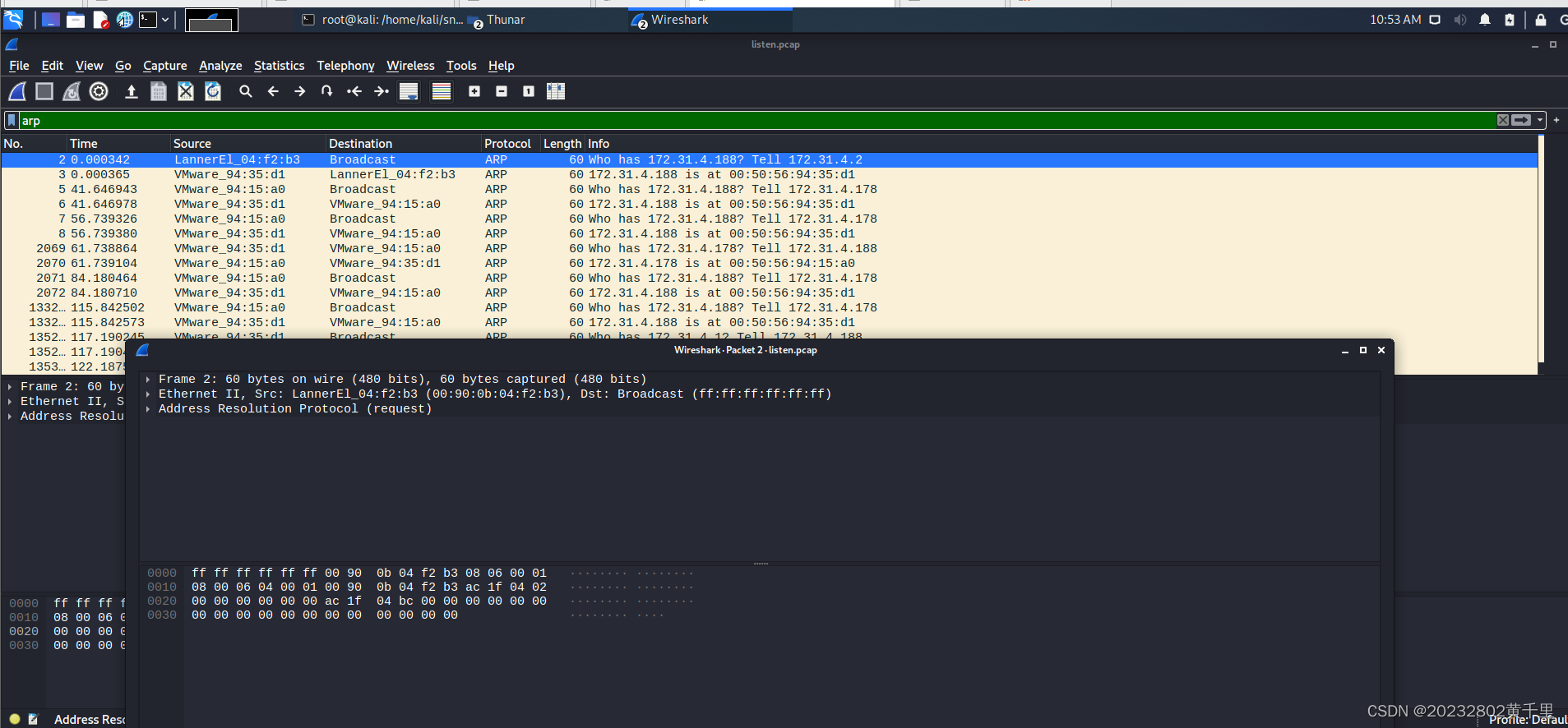Zoom out main window text
Viewport: 1568px width, 728px height.
502,91
